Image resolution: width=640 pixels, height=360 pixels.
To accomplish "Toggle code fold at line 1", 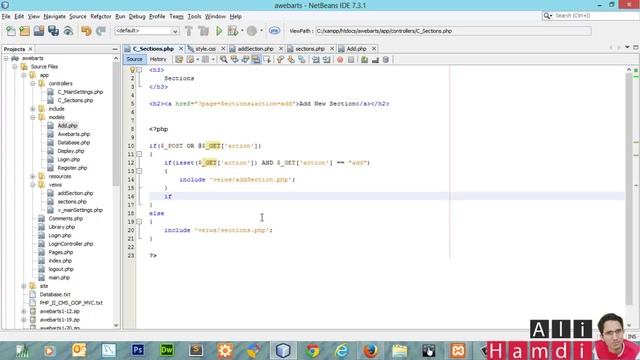I will [139, 70].
